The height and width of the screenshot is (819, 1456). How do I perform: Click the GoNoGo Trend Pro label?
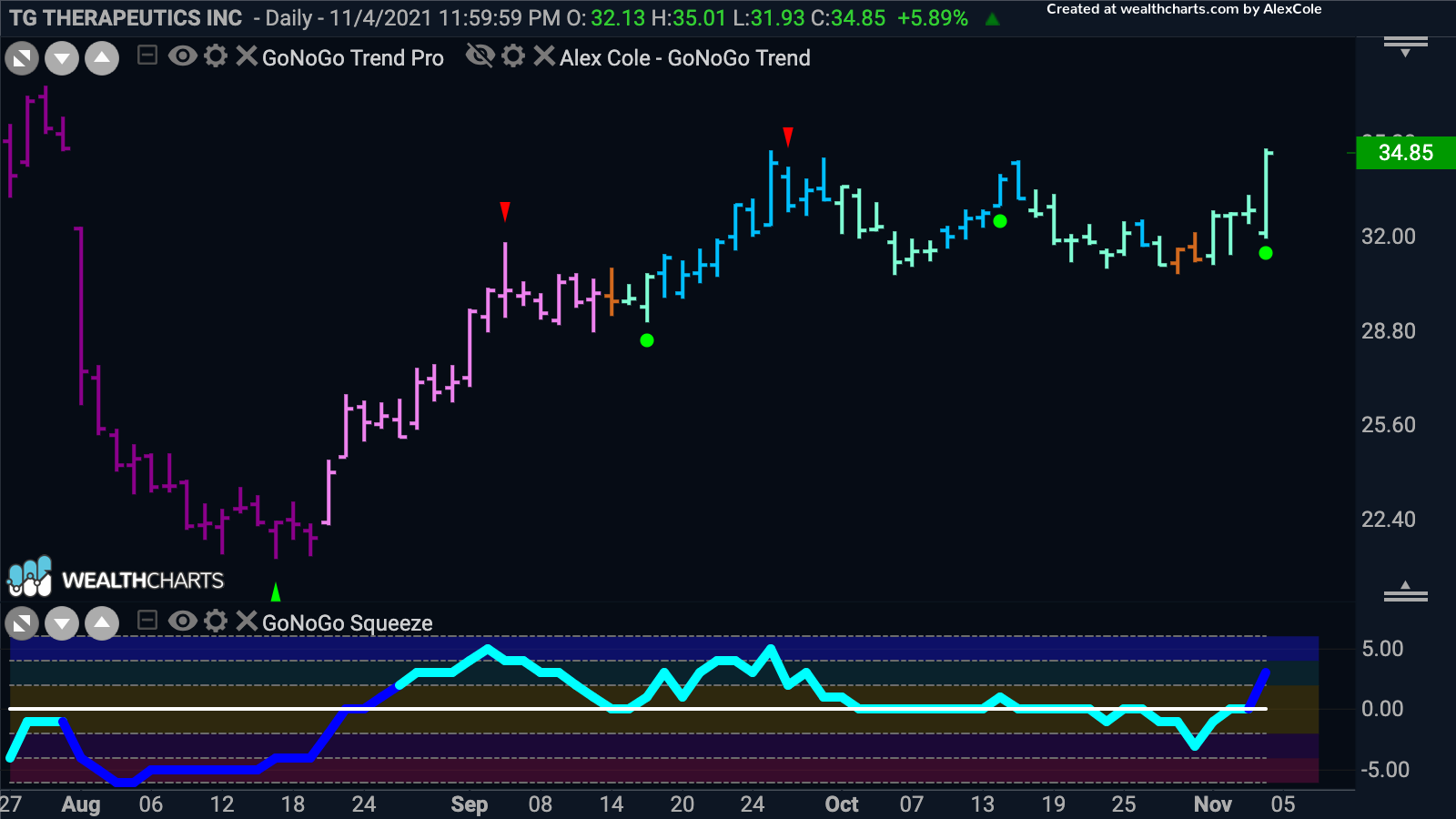coord(353,58)
